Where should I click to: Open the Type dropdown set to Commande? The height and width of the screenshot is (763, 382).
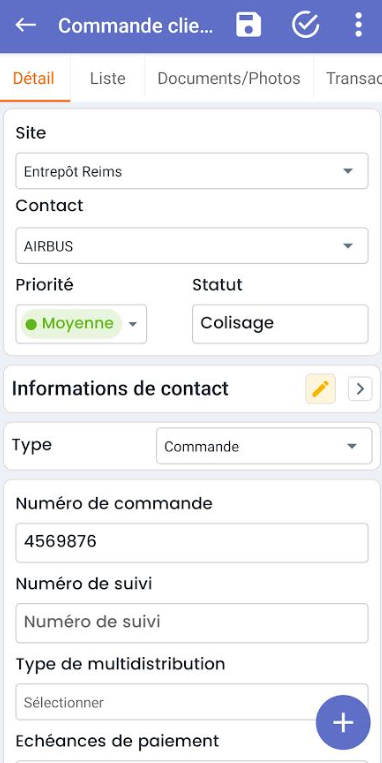point(264,446)
